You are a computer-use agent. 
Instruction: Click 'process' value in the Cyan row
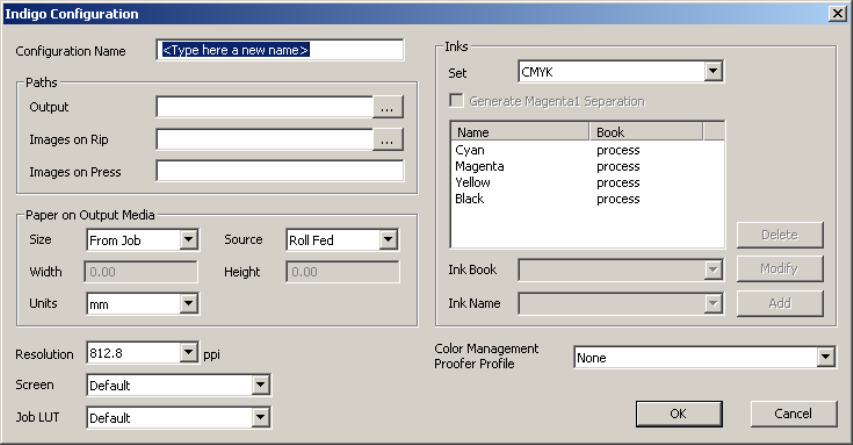(618, 150)
